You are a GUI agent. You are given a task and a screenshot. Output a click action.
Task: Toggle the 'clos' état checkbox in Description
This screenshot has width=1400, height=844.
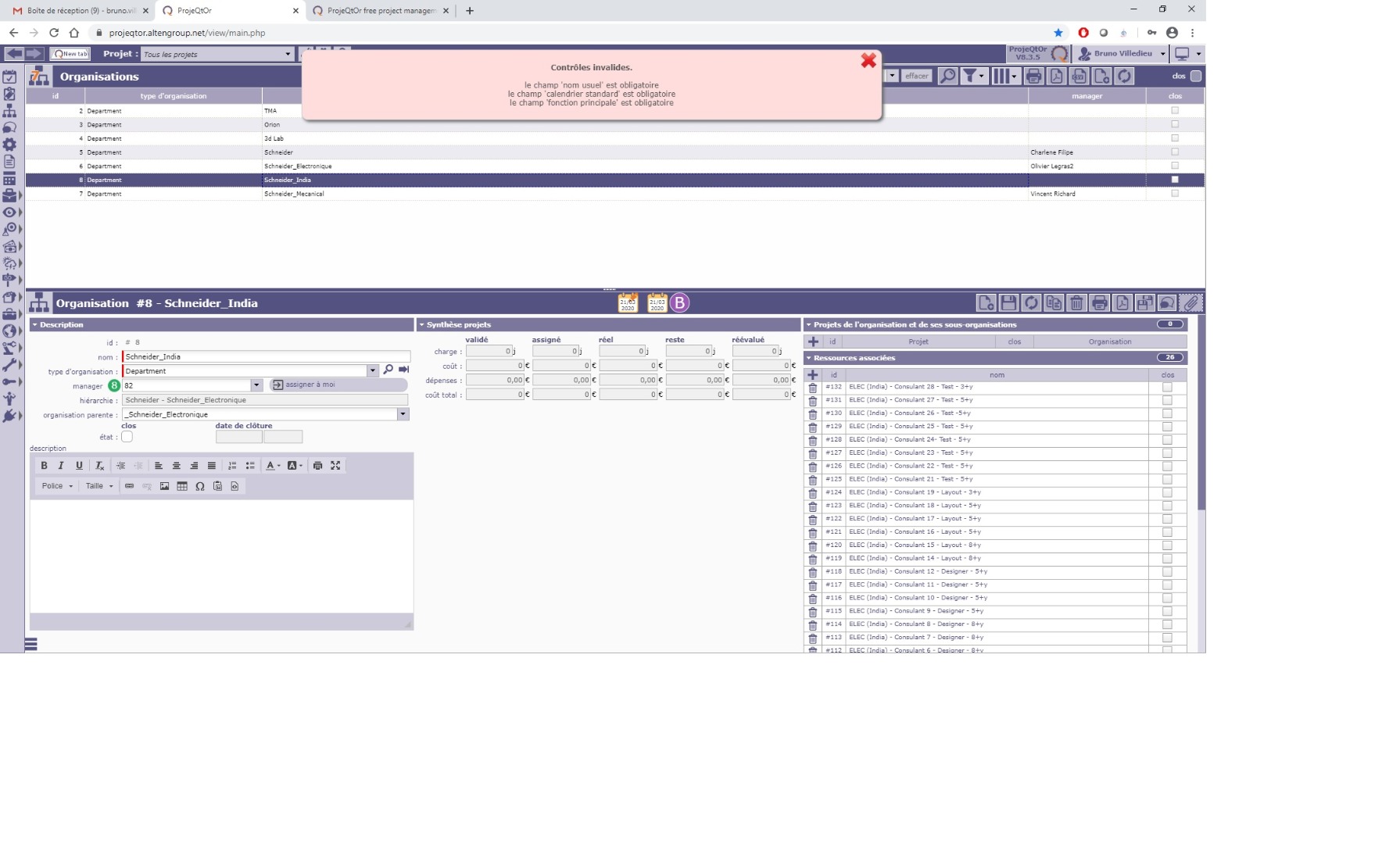127,437
